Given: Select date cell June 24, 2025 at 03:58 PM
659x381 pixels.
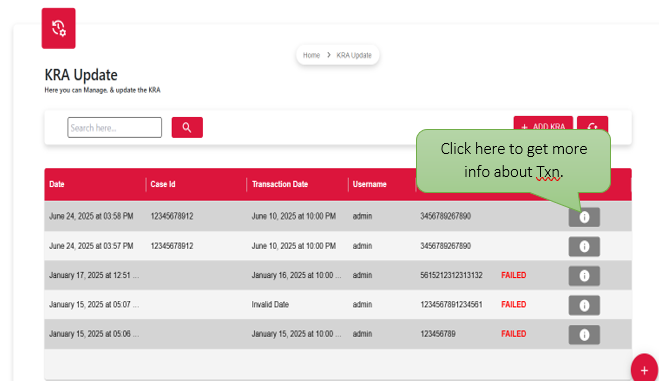Looking at the screenshot, I should (x=91, y=216).
